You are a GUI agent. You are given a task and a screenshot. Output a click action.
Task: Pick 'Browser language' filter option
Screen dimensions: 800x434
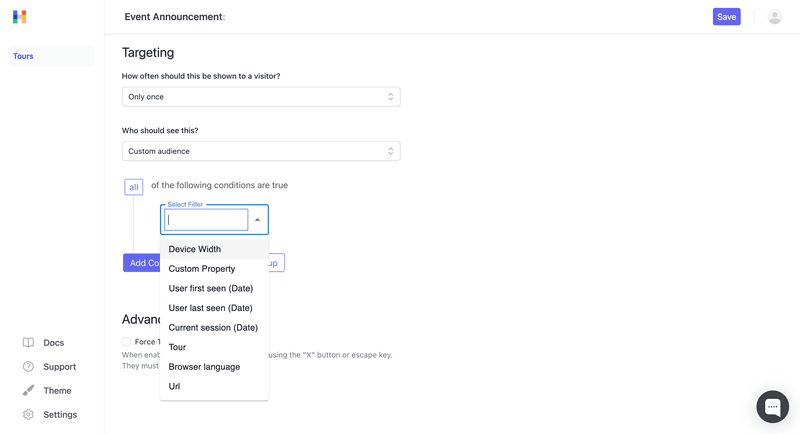[x=204, y=367]
